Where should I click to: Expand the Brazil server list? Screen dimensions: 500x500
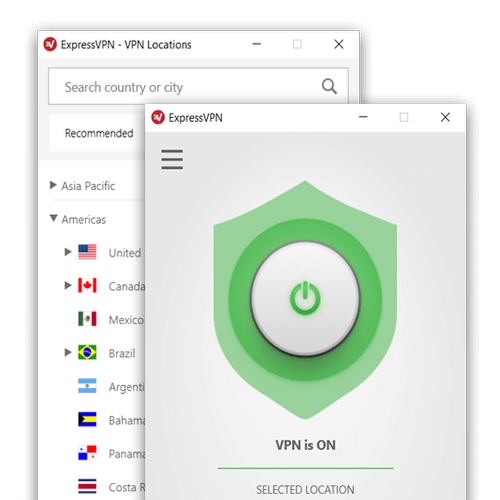pos(68,352)
